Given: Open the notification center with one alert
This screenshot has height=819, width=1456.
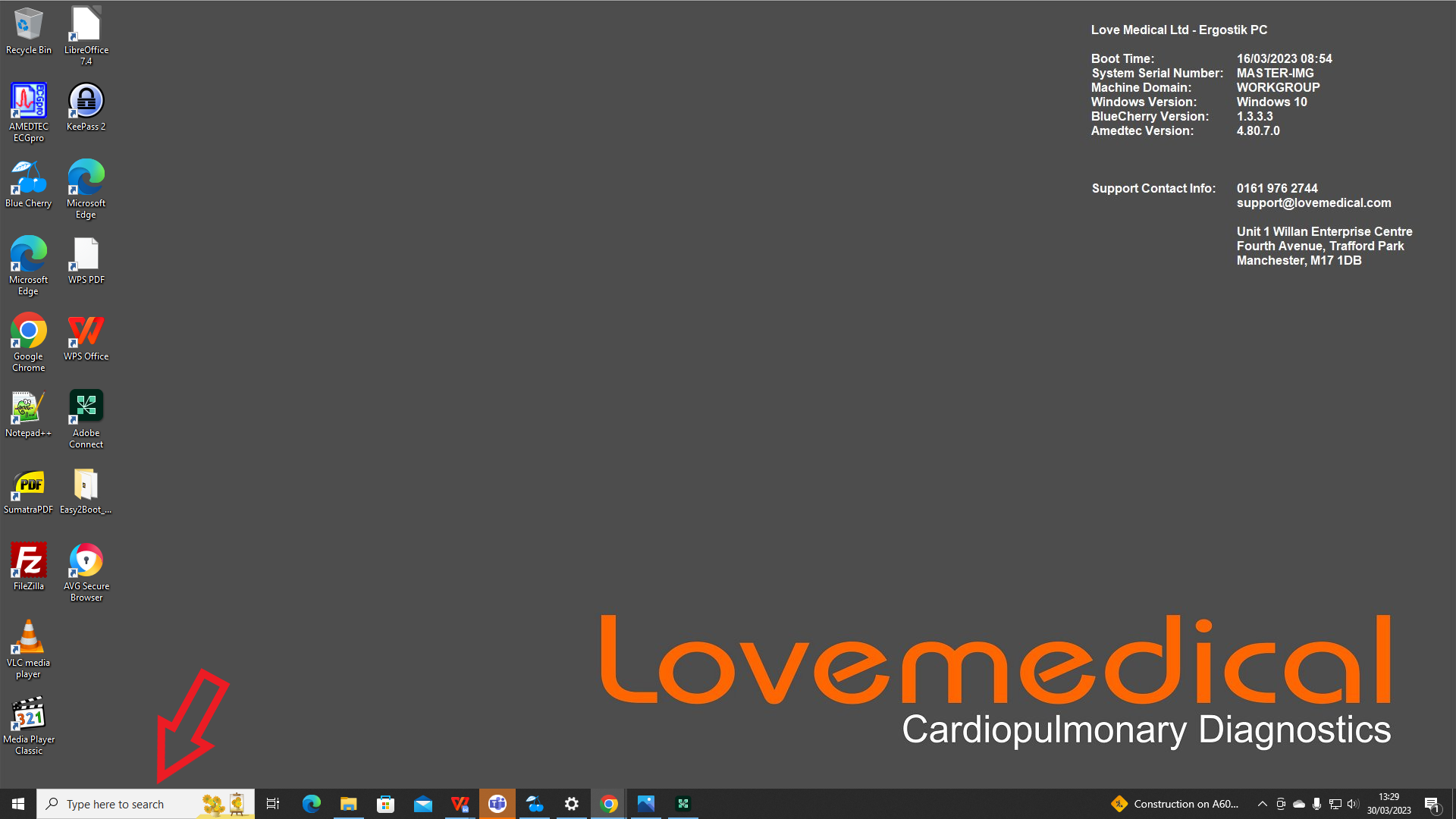Looking at the screenshot, I should tap(1432, 805).
